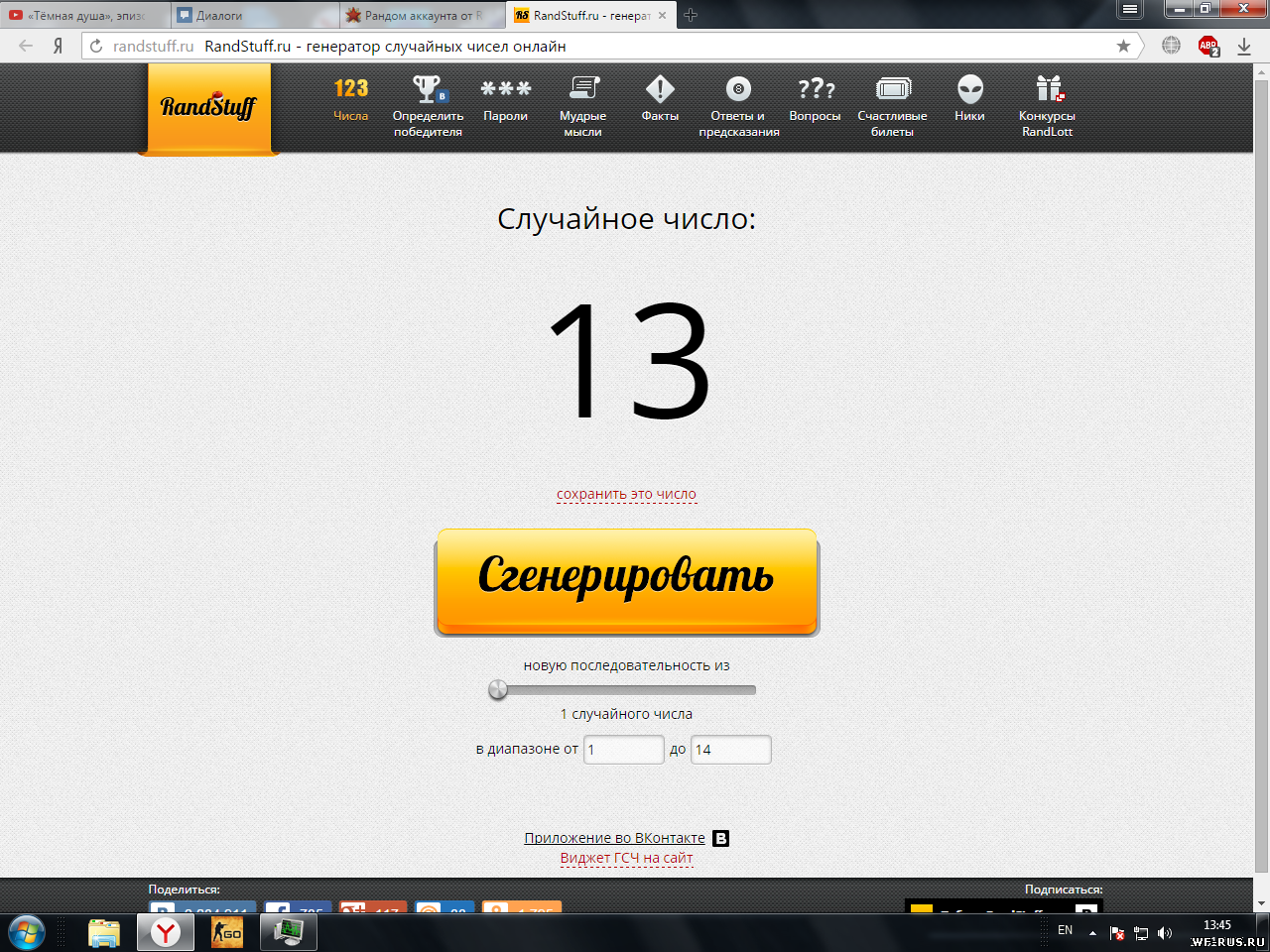Focus the range 'от' input field

coord(623,750)
